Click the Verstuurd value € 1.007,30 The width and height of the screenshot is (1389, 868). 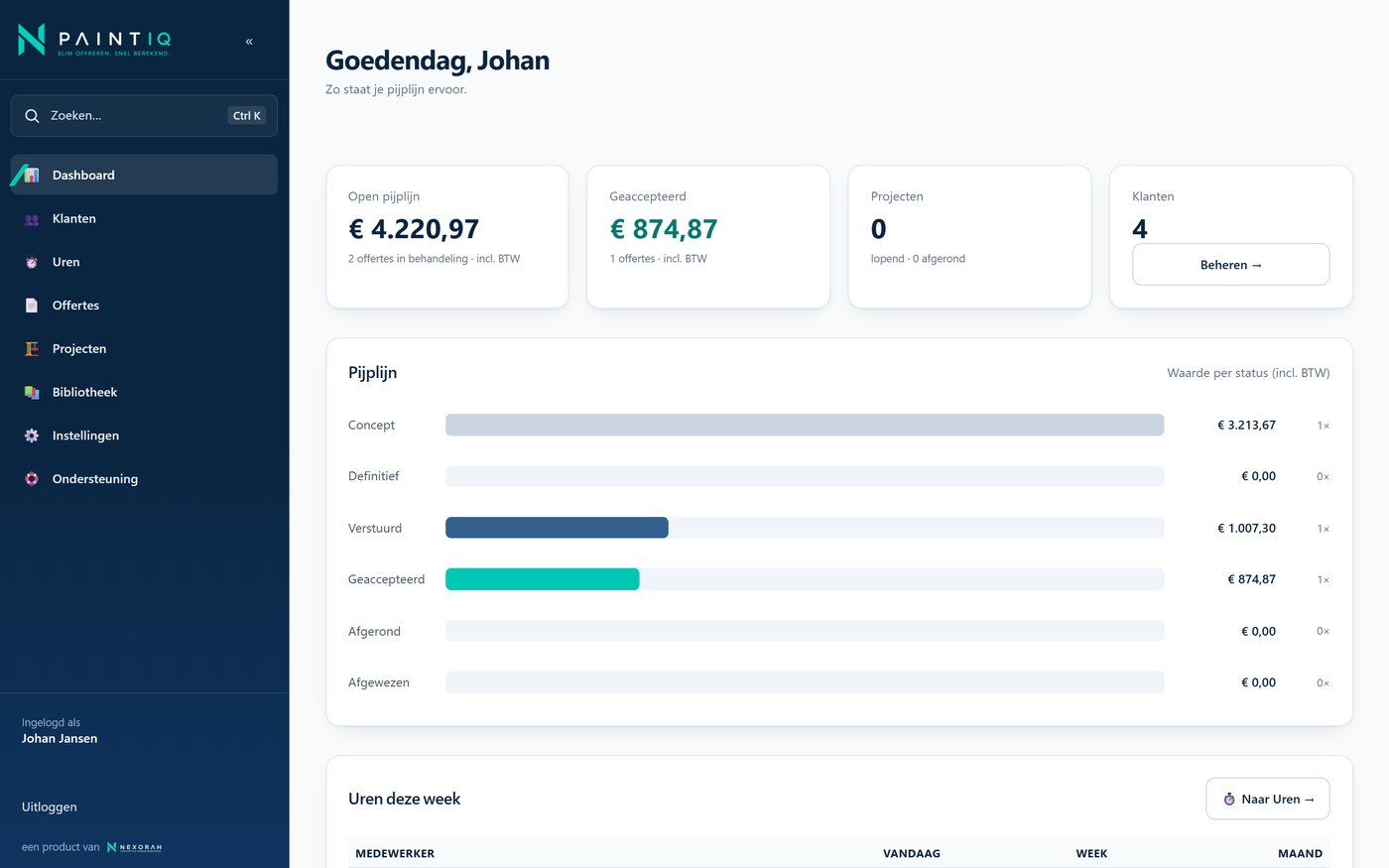[x=1246, y=528]
